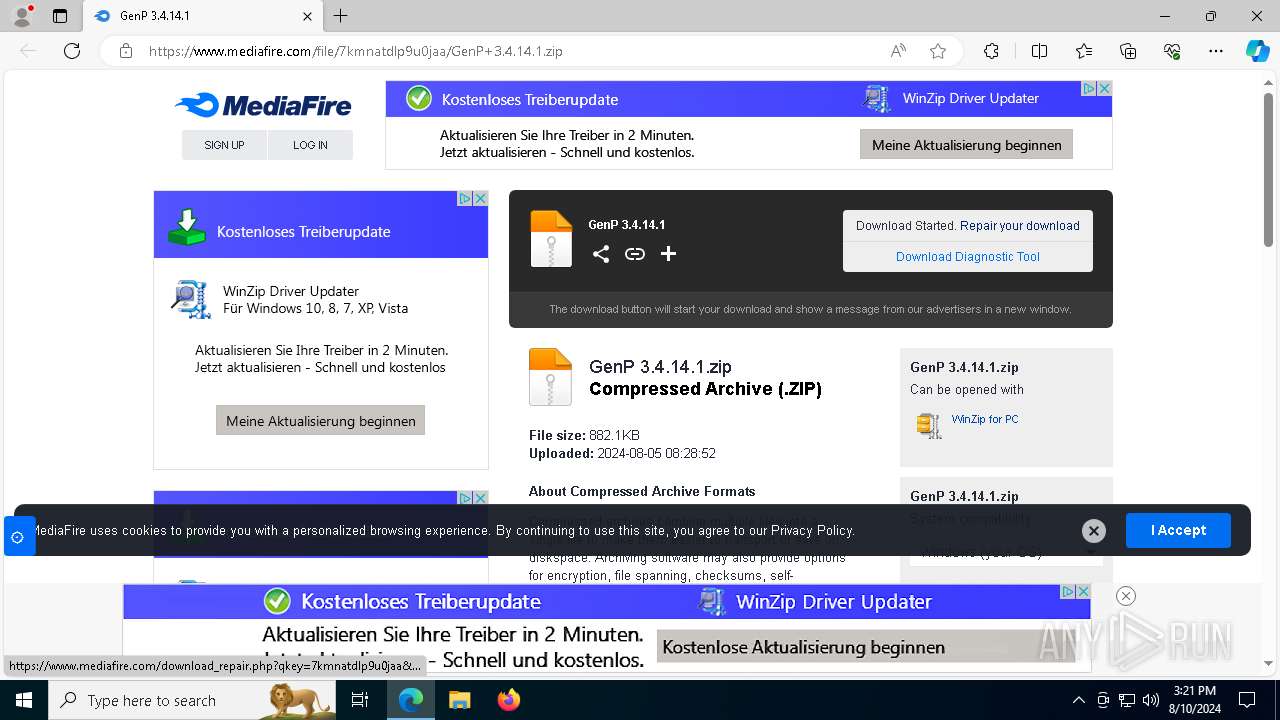1280x720 pixels.
Task: Close left sidebar ad X
Action: 480,199
